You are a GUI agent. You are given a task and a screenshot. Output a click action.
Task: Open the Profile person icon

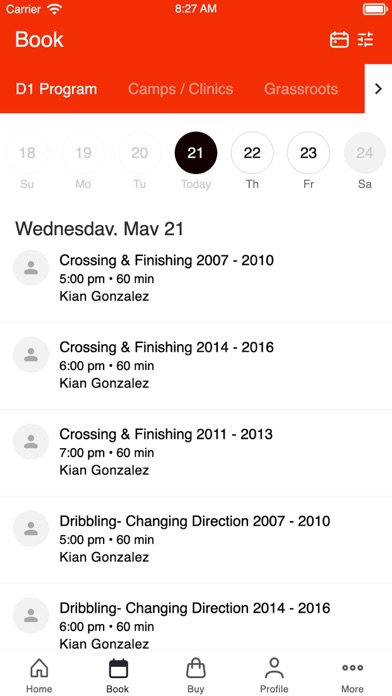pos(274,668)
